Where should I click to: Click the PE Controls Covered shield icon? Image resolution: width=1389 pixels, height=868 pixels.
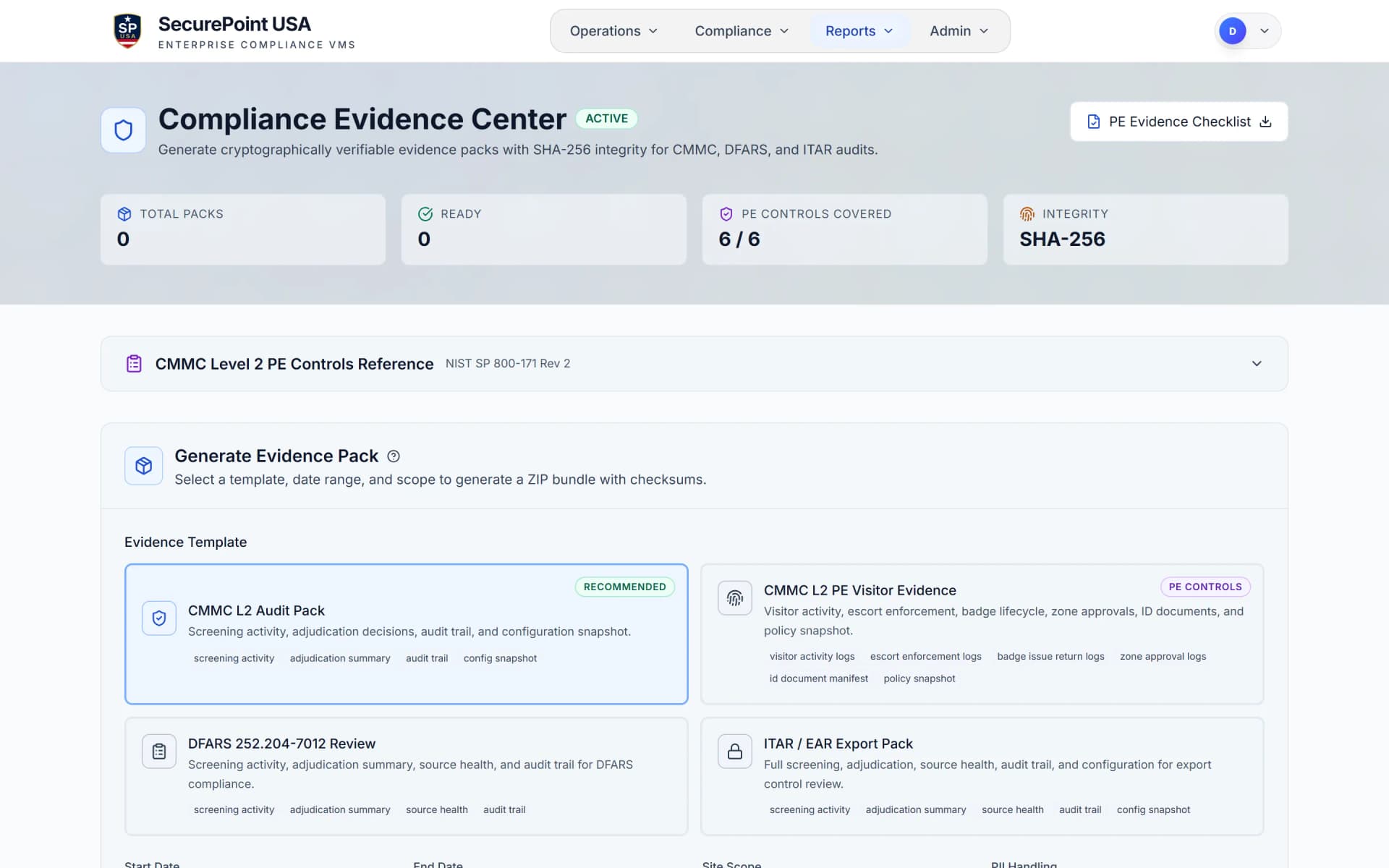click(726, 214)
